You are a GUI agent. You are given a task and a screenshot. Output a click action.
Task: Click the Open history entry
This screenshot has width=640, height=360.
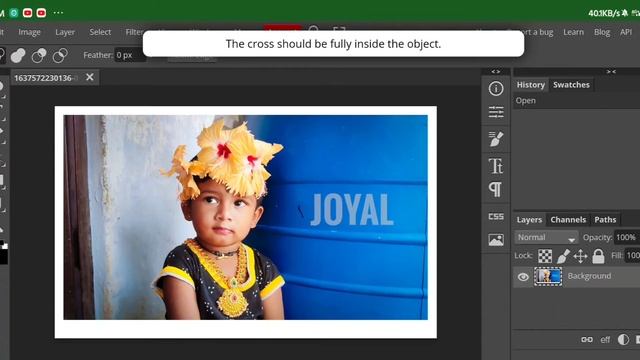click(x=526, y=101)
